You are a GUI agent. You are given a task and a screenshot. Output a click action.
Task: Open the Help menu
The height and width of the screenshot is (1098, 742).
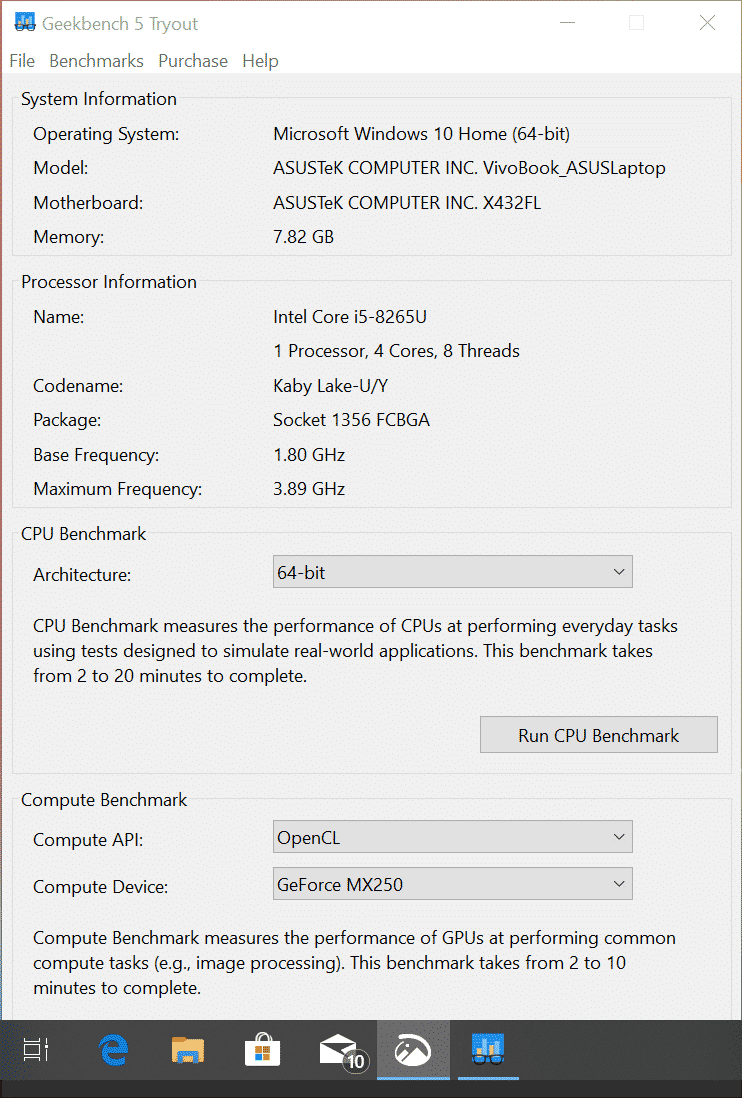point(260,61)
